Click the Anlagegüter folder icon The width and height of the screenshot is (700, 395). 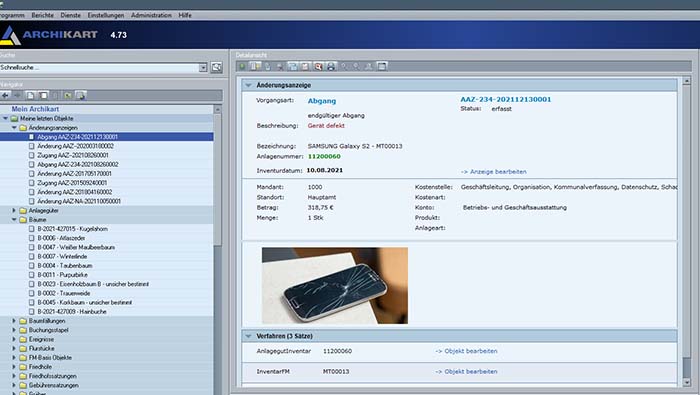point(23,211)
